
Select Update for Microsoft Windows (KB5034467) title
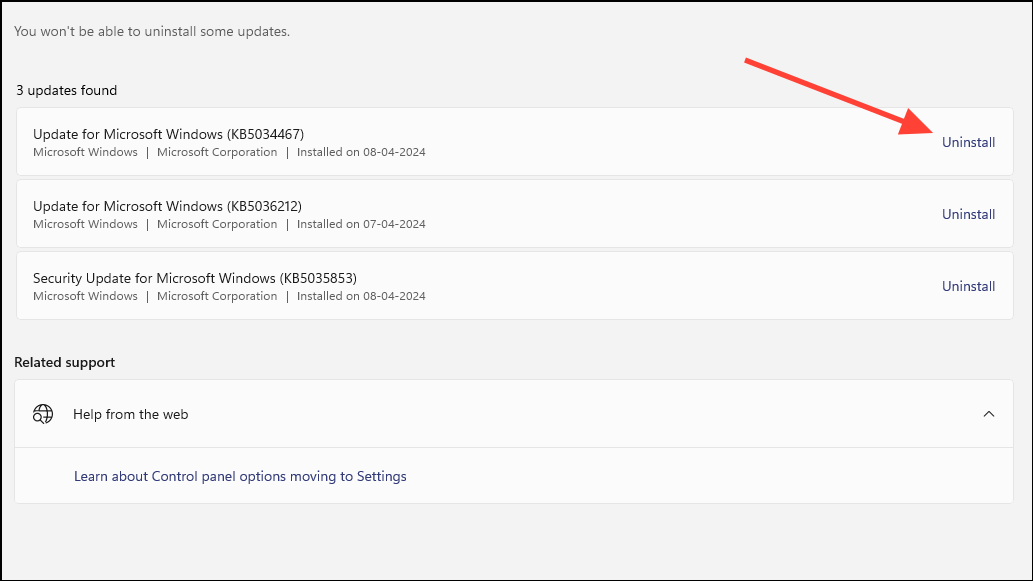[x=169, y=134]
